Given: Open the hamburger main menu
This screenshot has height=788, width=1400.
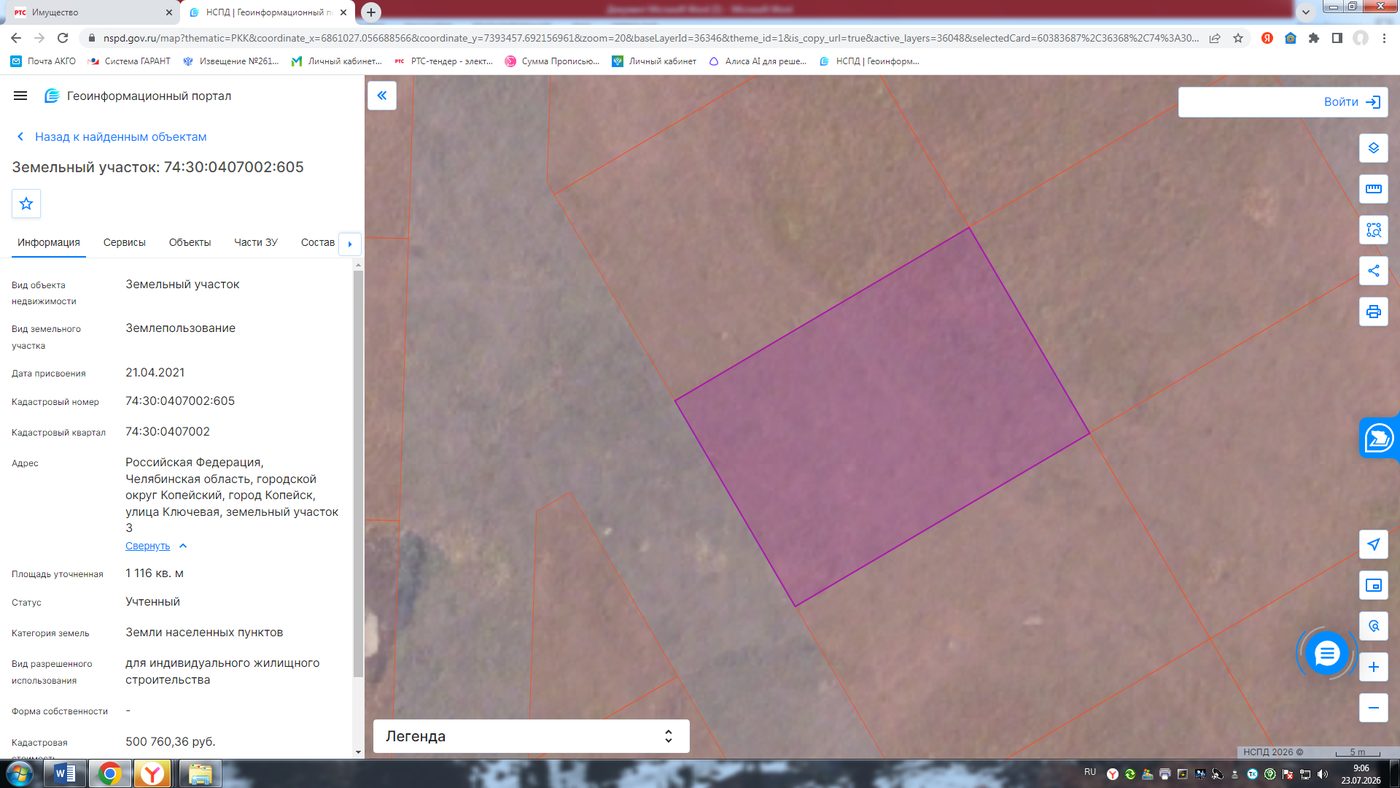Looking at the screenshot, I should (x=20, y=96).
